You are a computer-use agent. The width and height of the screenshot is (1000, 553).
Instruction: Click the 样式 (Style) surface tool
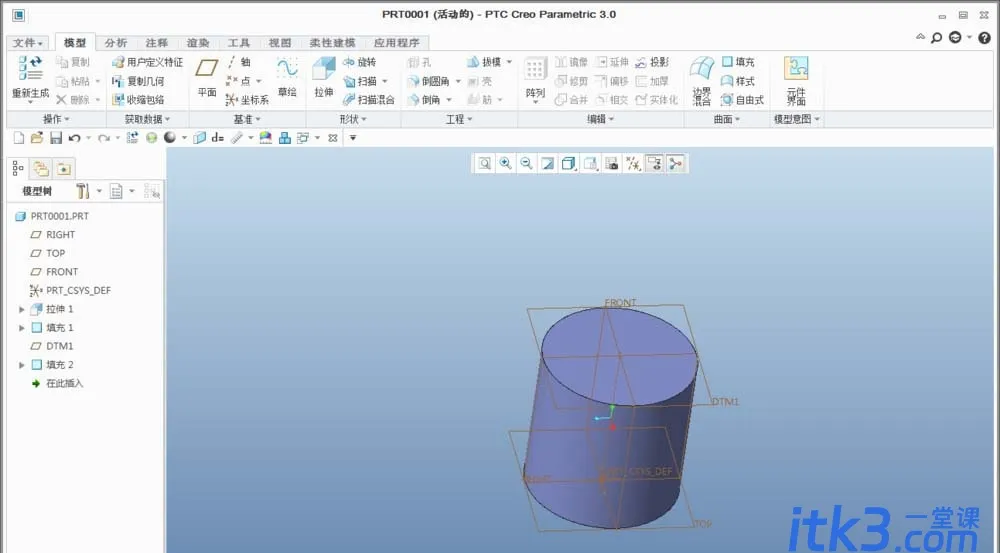click(x=738, y=81)
